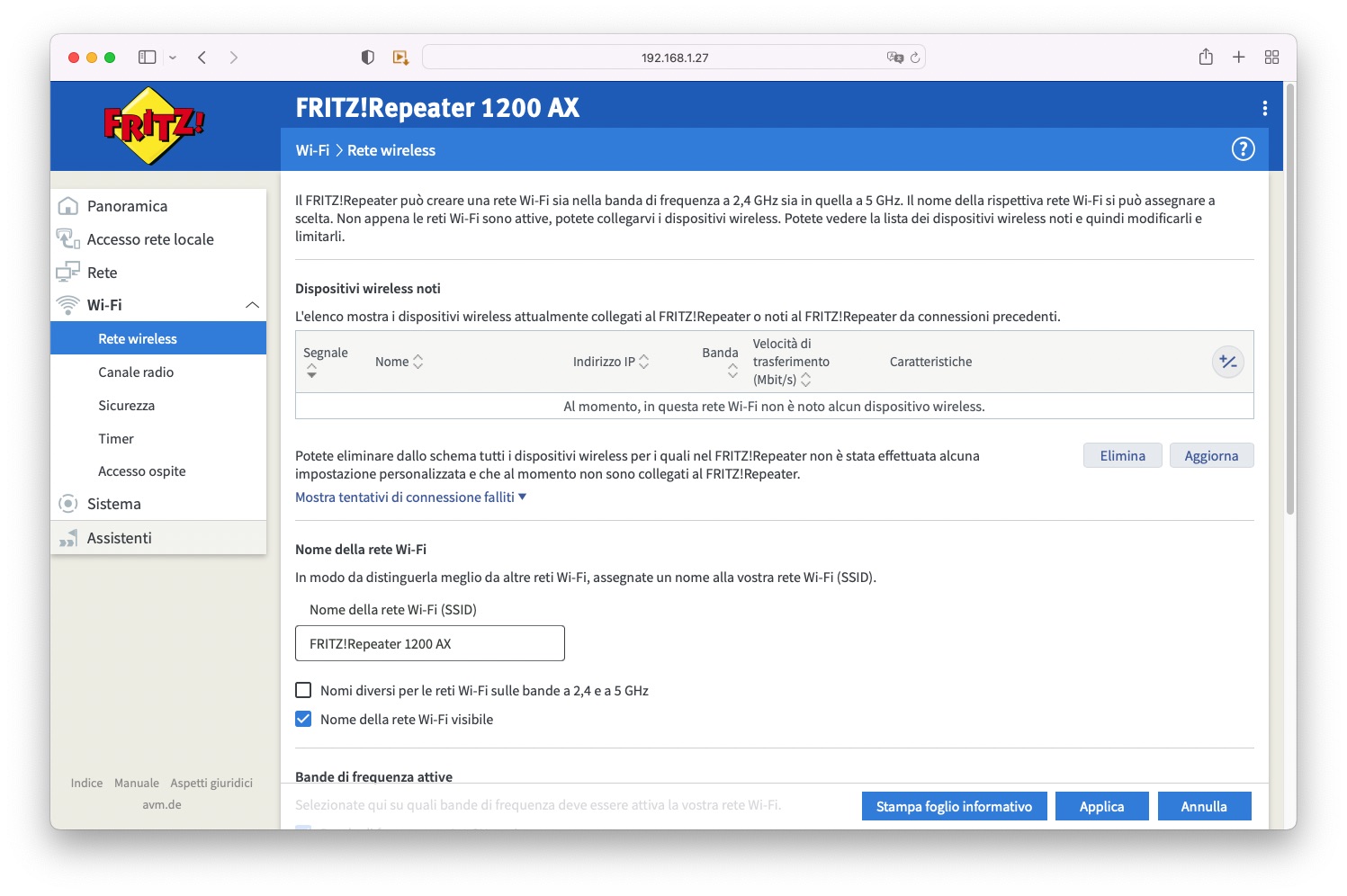
Task: Open the Sistema menu item label
Action: click(114, 504)
